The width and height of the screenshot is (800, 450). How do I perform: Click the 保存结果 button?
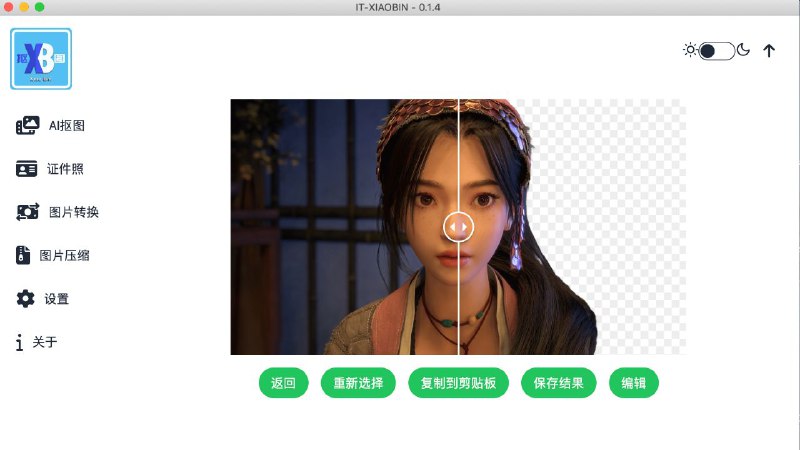[558, 383]
